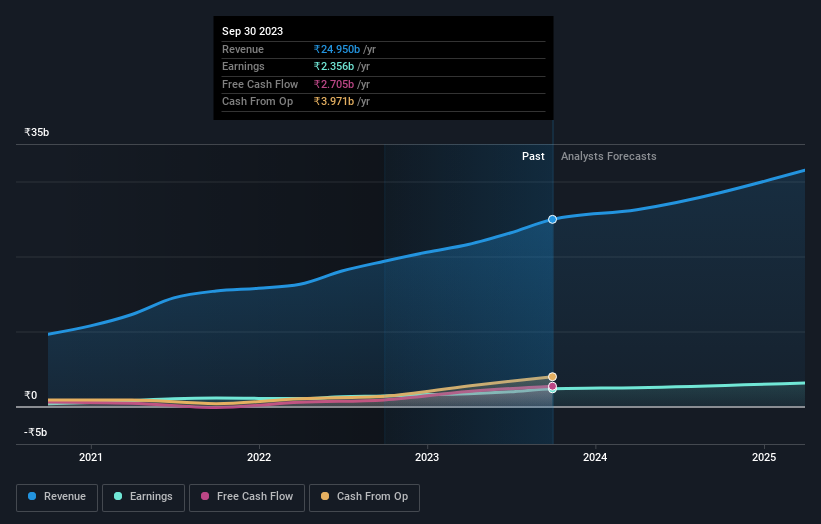Click the ₹2.705b free cash flow value
This screenshot has height=524, width=821.
[334, 84]
